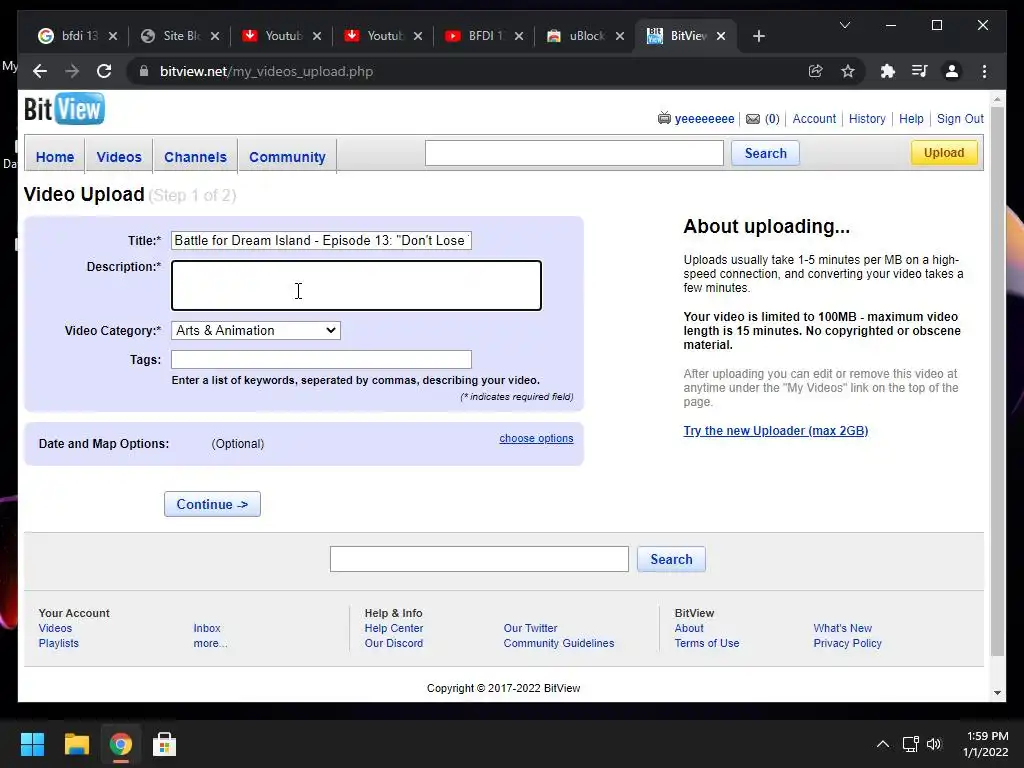Open the Help link in header
1024x768 pixels.
911,119
